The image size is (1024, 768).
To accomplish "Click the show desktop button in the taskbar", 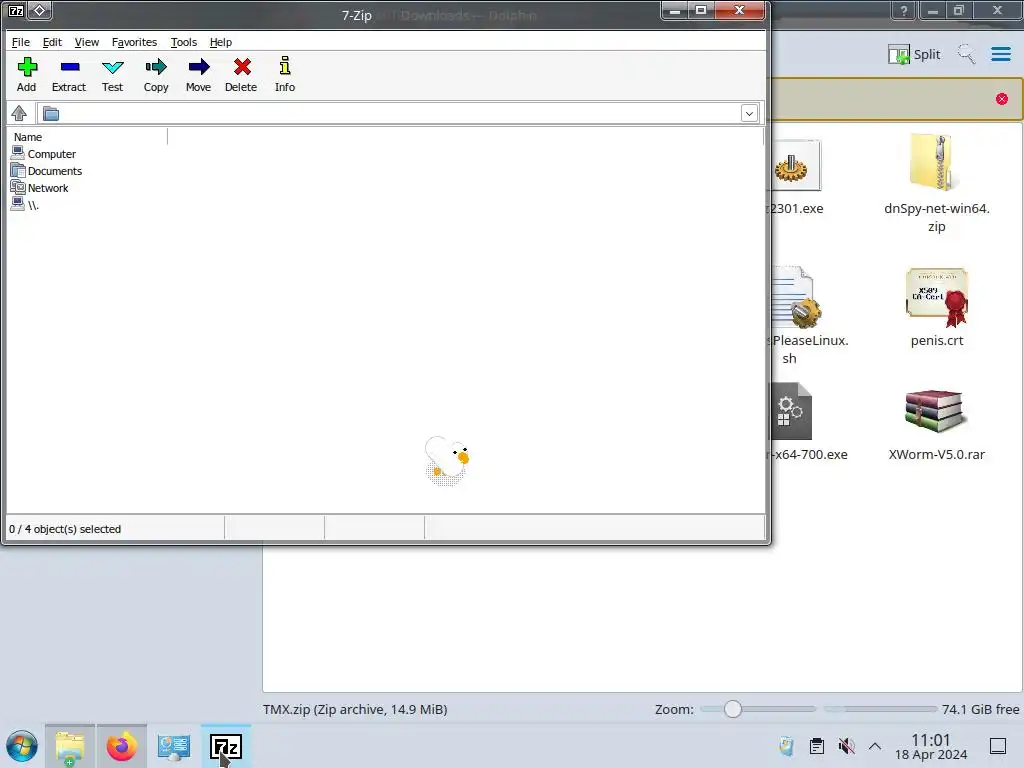I will [x=998, y=746].
